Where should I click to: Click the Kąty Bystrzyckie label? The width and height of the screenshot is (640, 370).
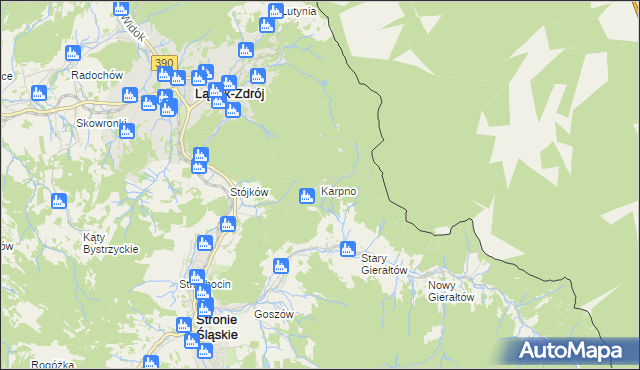click(x=111, y=244)
